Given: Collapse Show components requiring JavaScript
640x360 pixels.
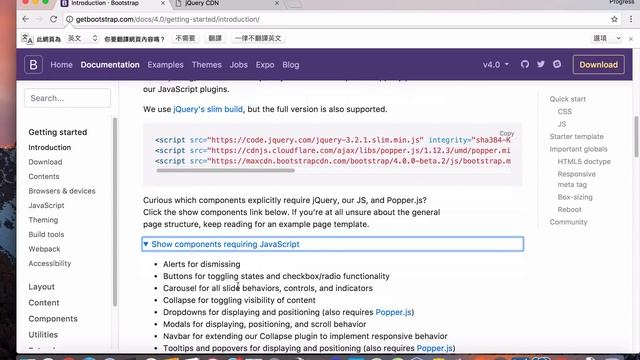Looking at the screenshot, I should (333, 244).
